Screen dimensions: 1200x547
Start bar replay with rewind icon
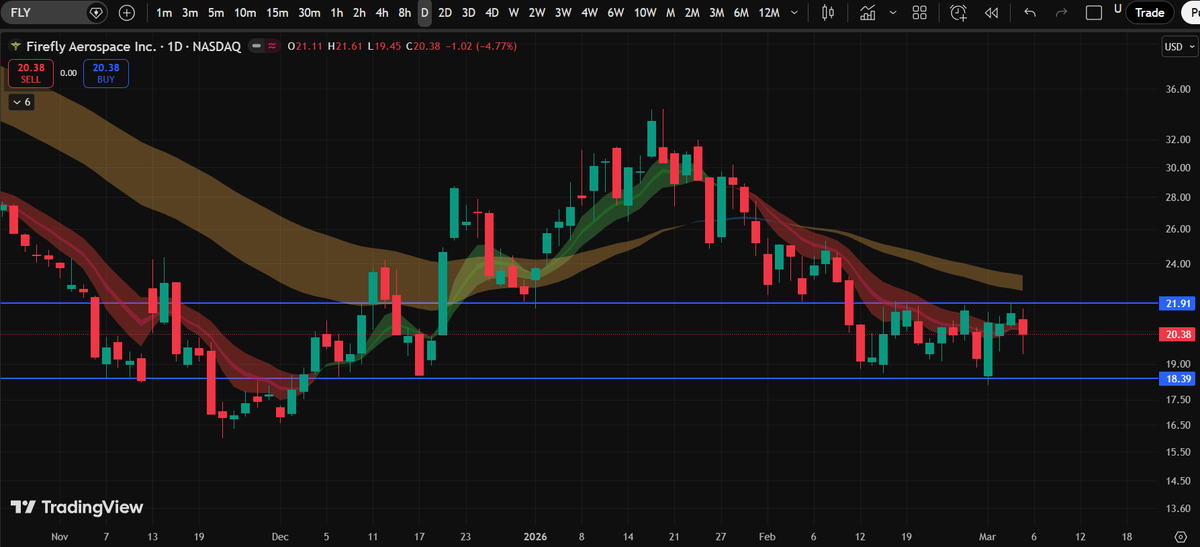(x=991, y=13)
